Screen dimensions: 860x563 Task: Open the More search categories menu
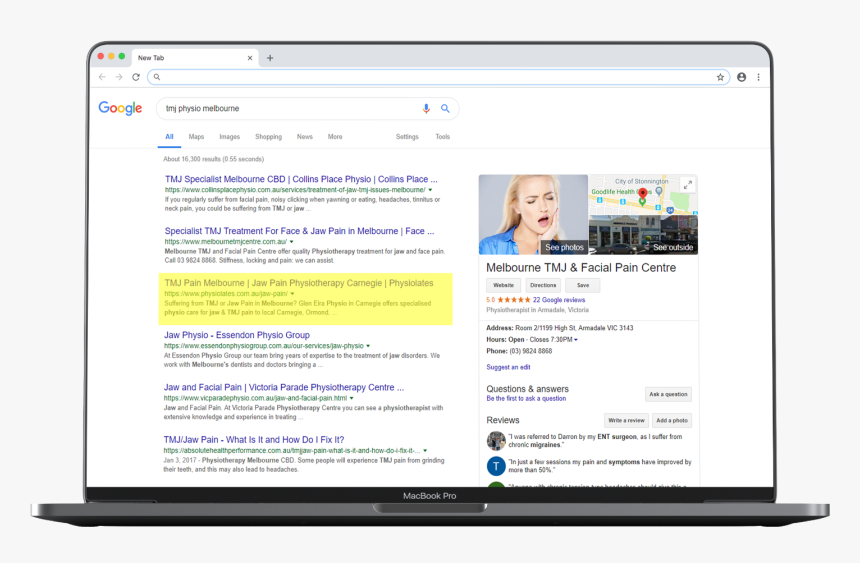pyautogui.click(x=335, y=137)
